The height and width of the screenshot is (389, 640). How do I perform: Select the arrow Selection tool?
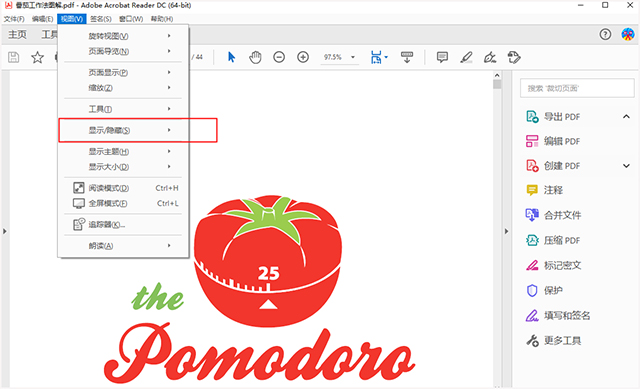pos(231,57)
